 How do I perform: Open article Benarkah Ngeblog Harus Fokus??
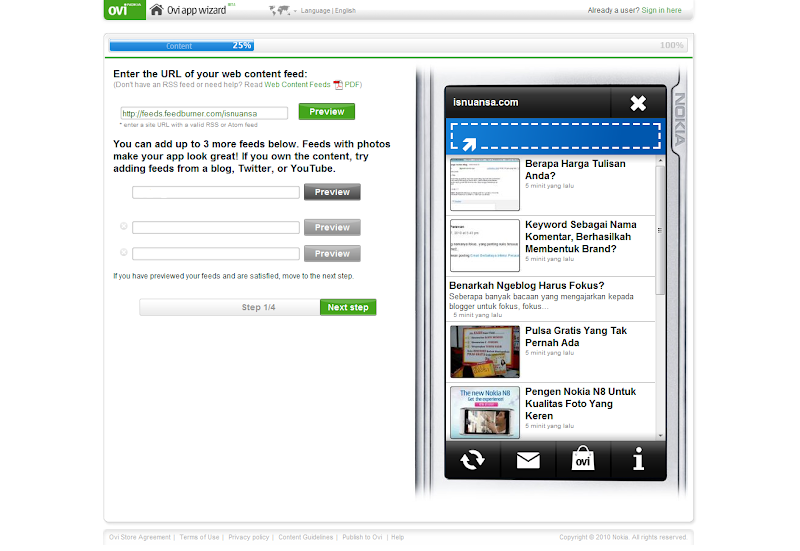click(x=527, y=286)
